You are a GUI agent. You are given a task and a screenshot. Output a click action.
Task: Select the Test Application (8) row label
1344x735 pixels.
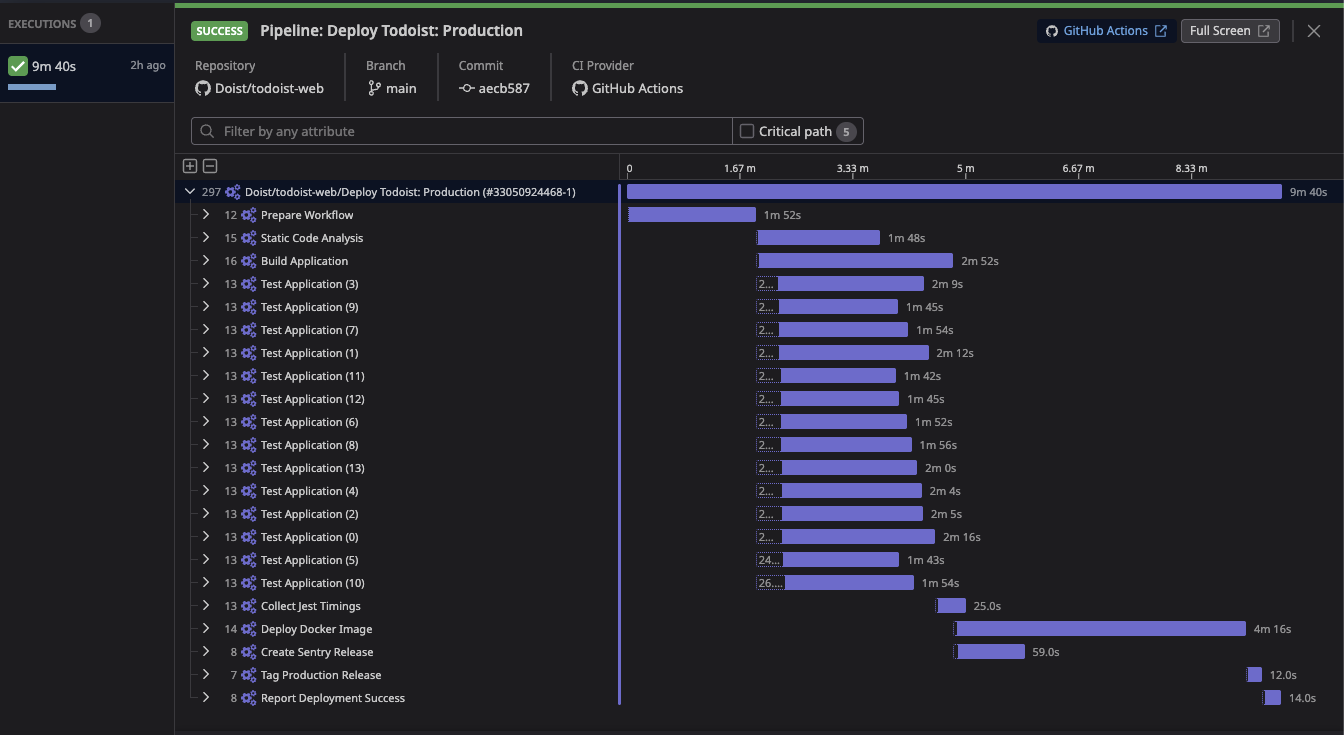pyautogui.click(x=309, y=445)
